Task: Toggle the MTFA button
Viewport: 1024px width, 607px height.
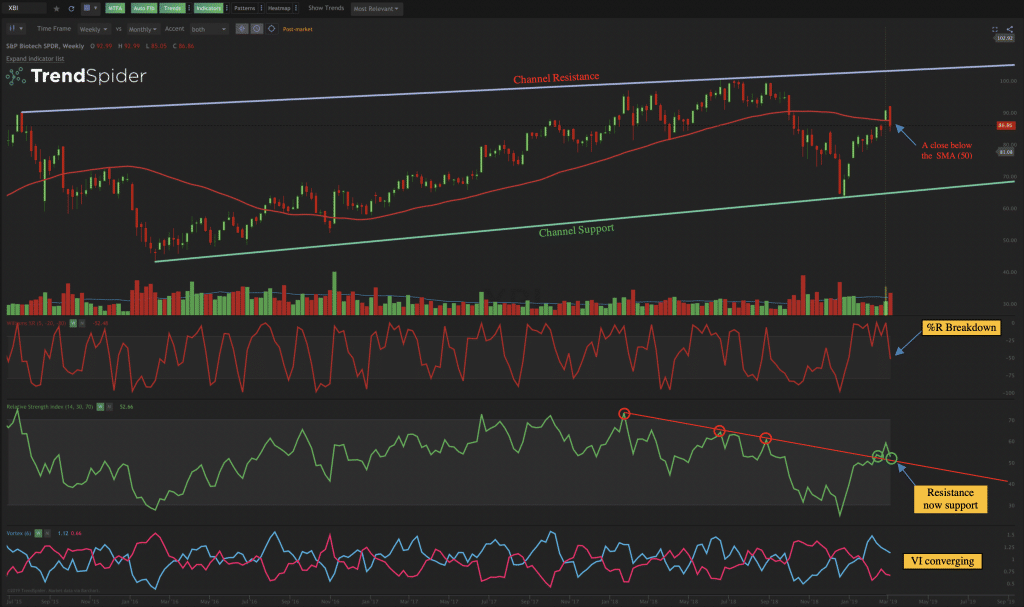Action: pyautogui.click(x=115, y=9)
